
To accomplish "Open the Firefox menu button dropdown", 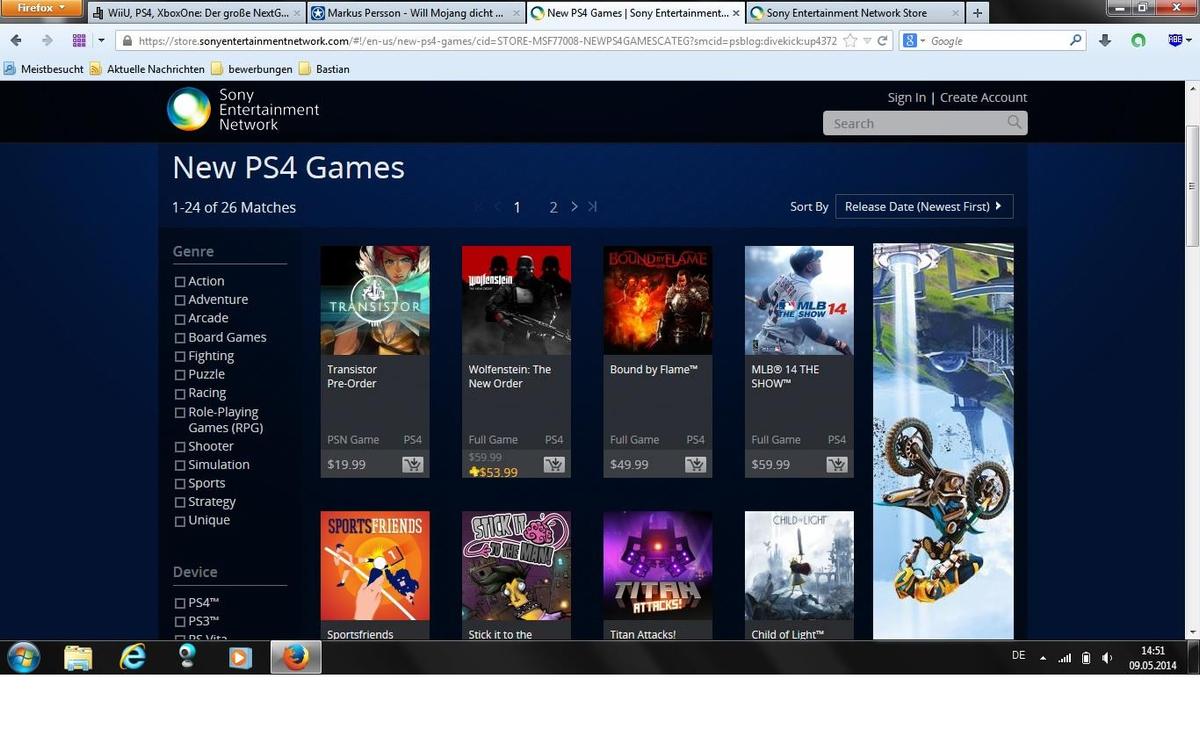I will [x=41, y=8].
